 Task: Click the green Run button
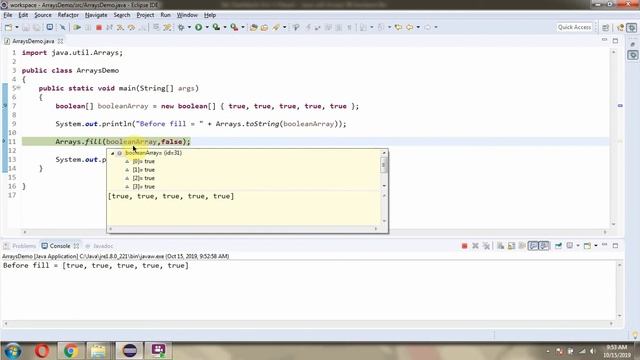[199, 27]
